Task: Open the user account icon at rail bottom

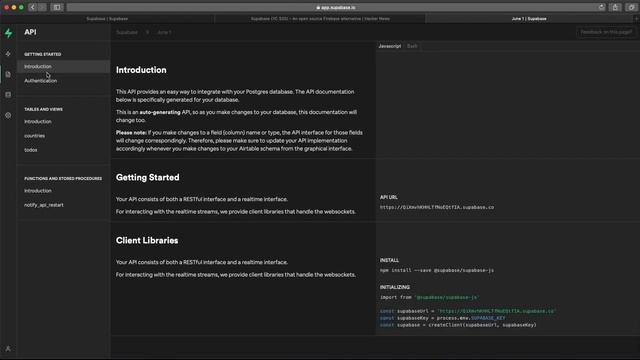Action: coord(8,349)
